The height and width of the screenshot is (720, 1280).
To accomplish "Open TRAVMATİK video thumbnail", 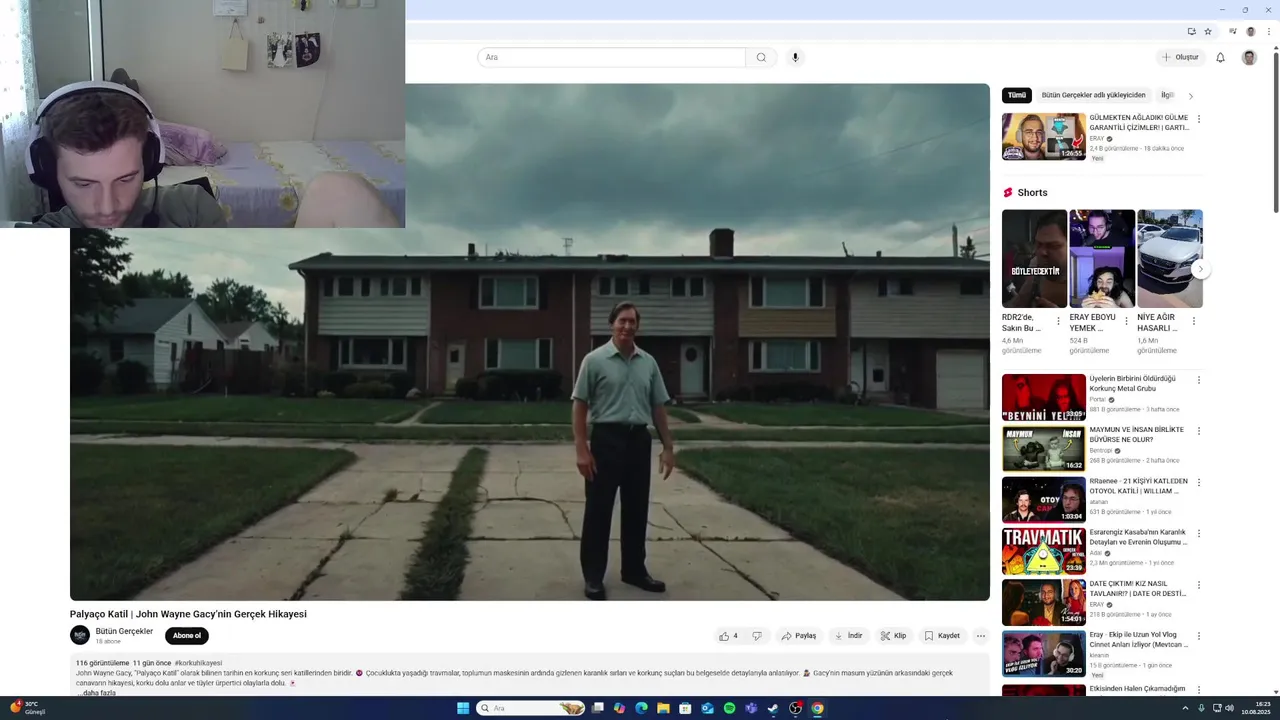I will pyautogui.click(x=1044, y=551).
